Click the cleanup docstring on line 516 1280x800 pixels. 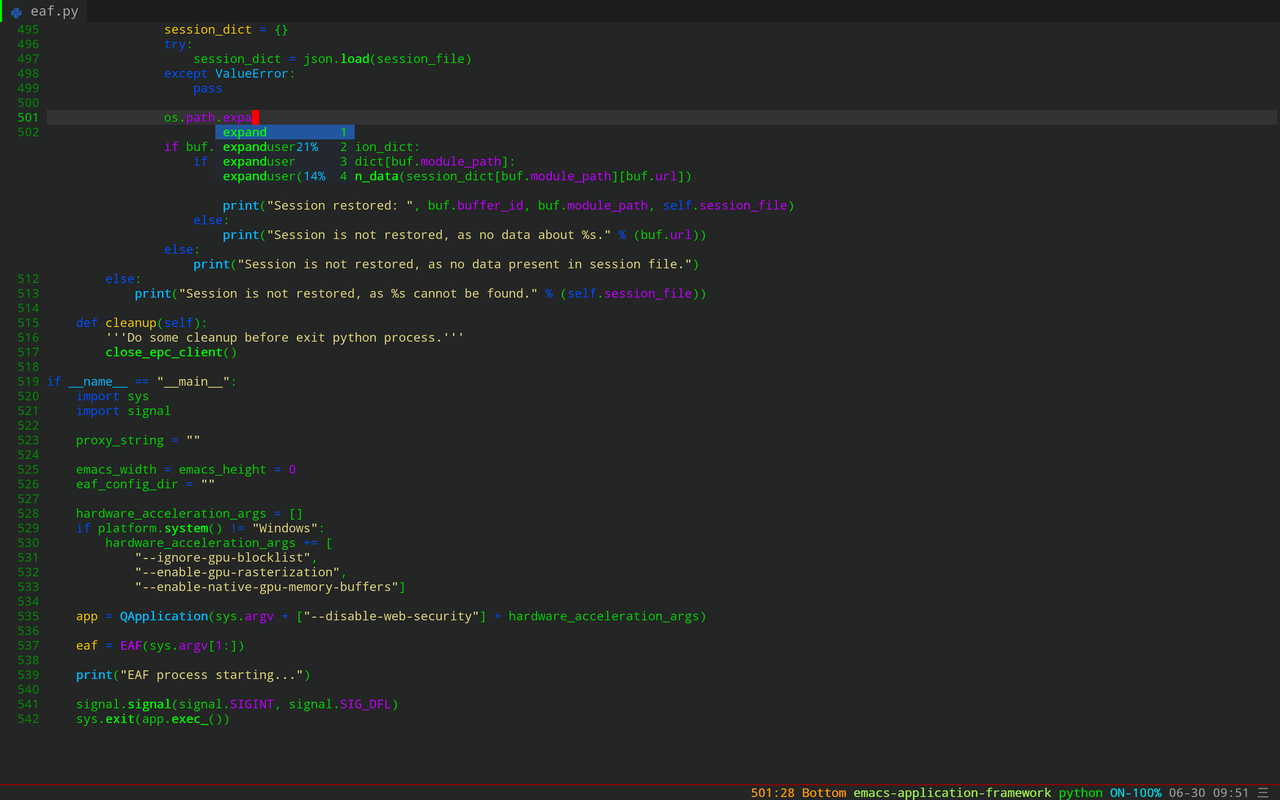[x=285, y=338]
